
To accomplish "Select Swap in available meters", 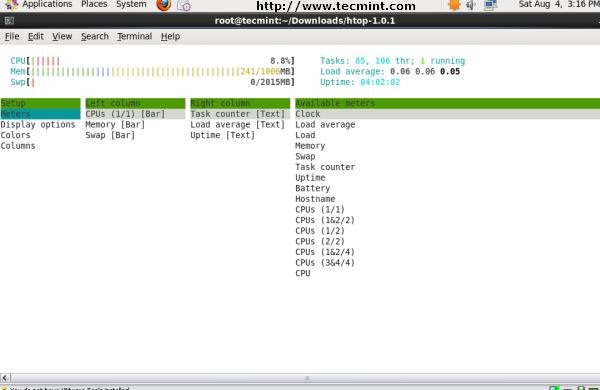I will 305,157.
